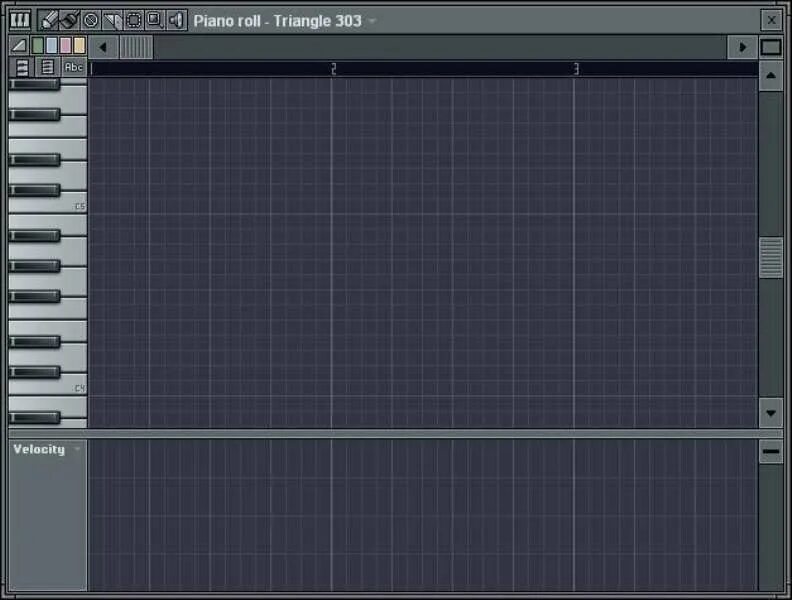
Task: Select the Zoom tool
Action: (x=155, y=20)
